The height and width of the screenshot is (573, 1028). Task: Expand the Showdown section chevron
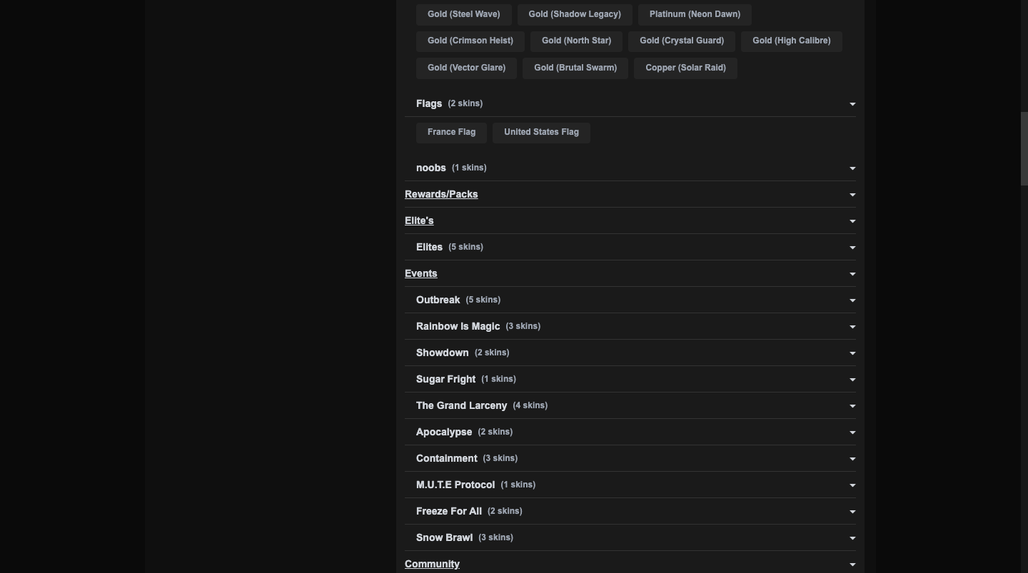click(852, 353)
